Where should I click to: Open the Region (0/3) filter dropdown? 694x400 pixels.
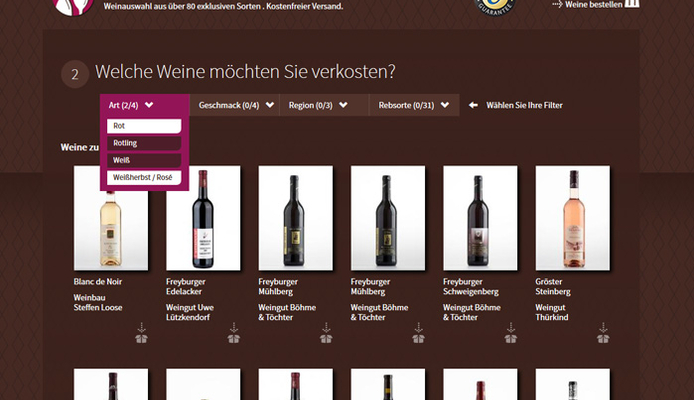(x=324, y=105)
